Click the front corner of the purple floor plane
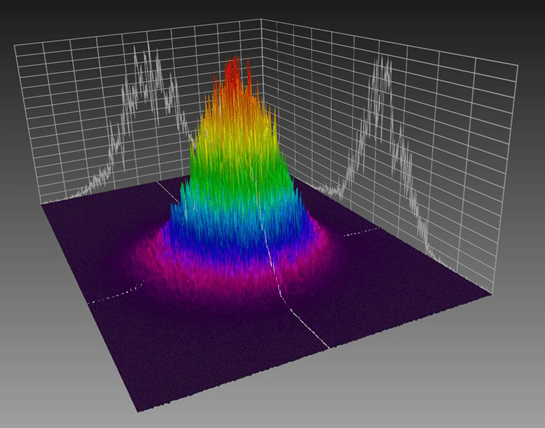 pyautogui.click(x=139, y=410)
